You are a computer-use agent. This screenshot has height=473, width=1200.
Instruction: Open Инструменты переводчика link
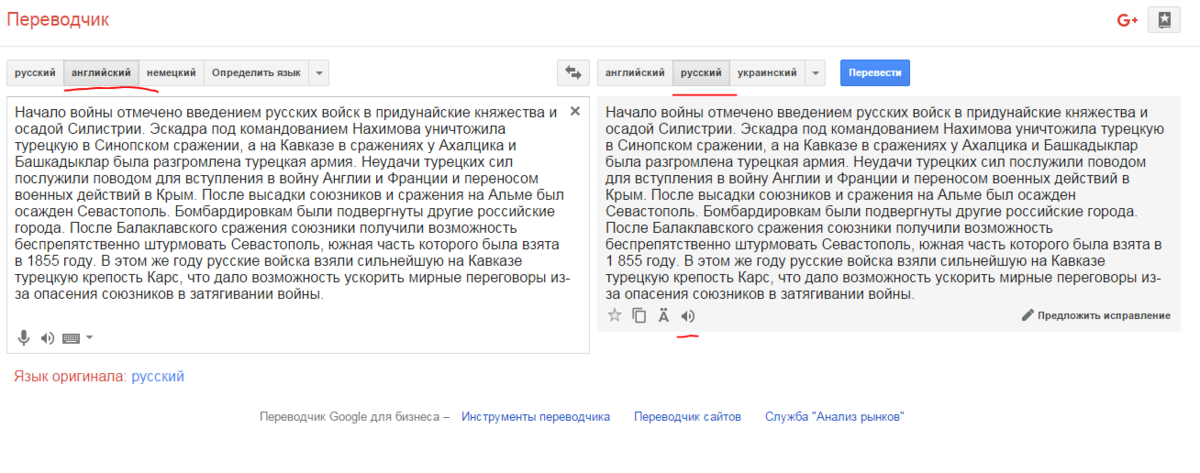point(535,417)
